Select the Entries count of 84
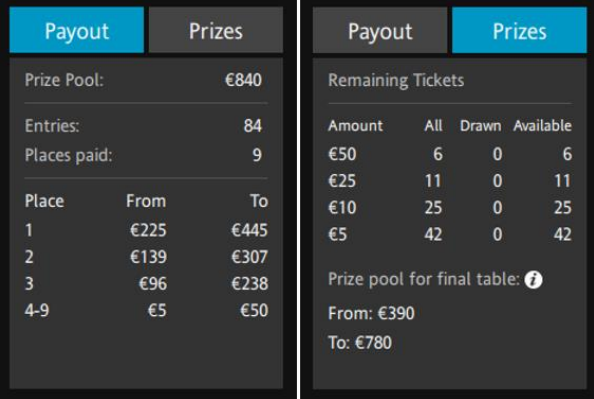Viewport: 594px width, 399px height. click(253, 126)
